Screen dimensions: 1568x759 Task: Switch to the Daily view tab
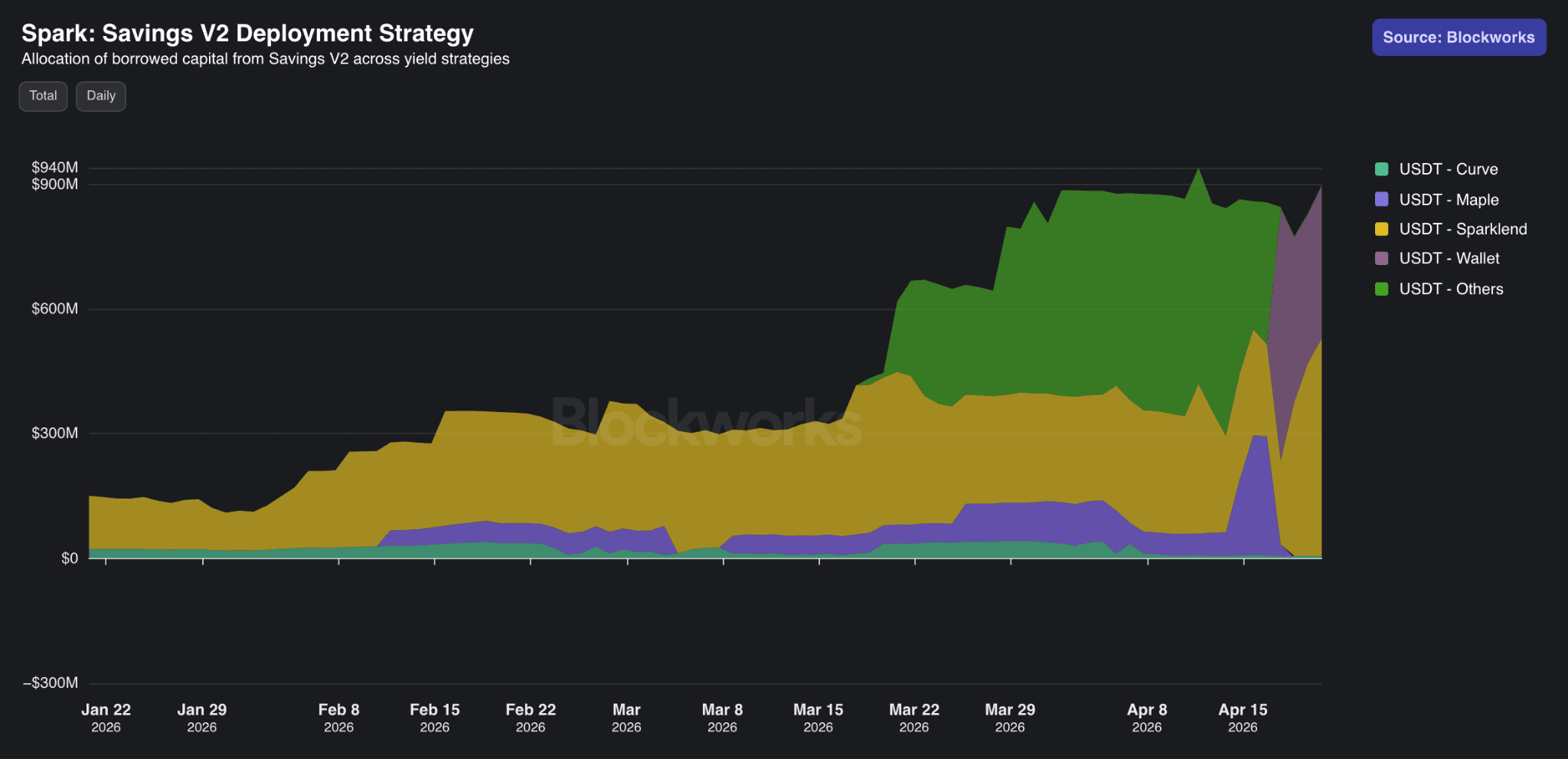101,96
